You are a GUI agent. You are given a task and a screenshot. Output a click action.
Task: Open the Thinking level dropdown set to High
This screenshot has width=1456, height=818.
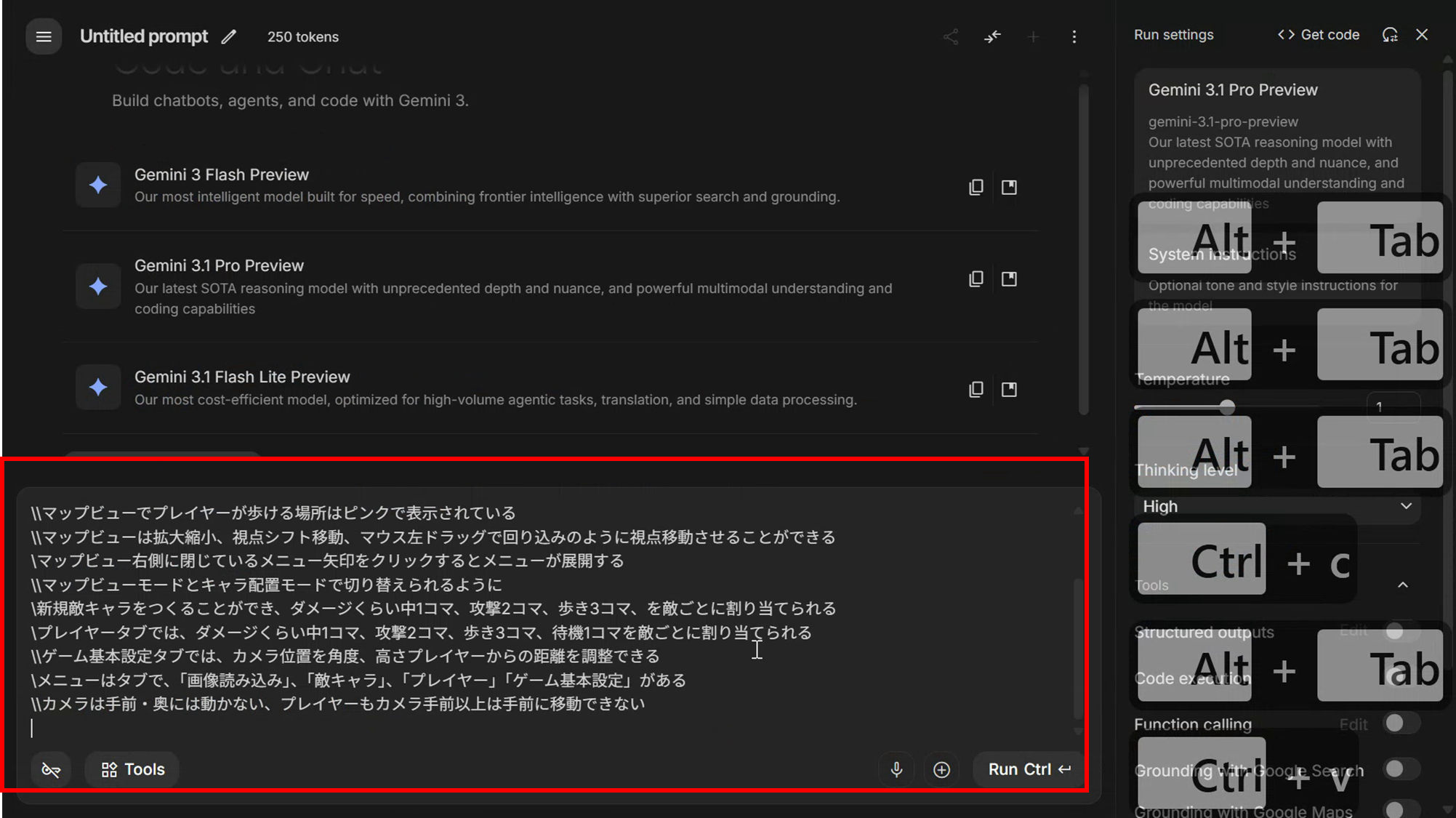pyautogui.click(x=1277, y=506)
